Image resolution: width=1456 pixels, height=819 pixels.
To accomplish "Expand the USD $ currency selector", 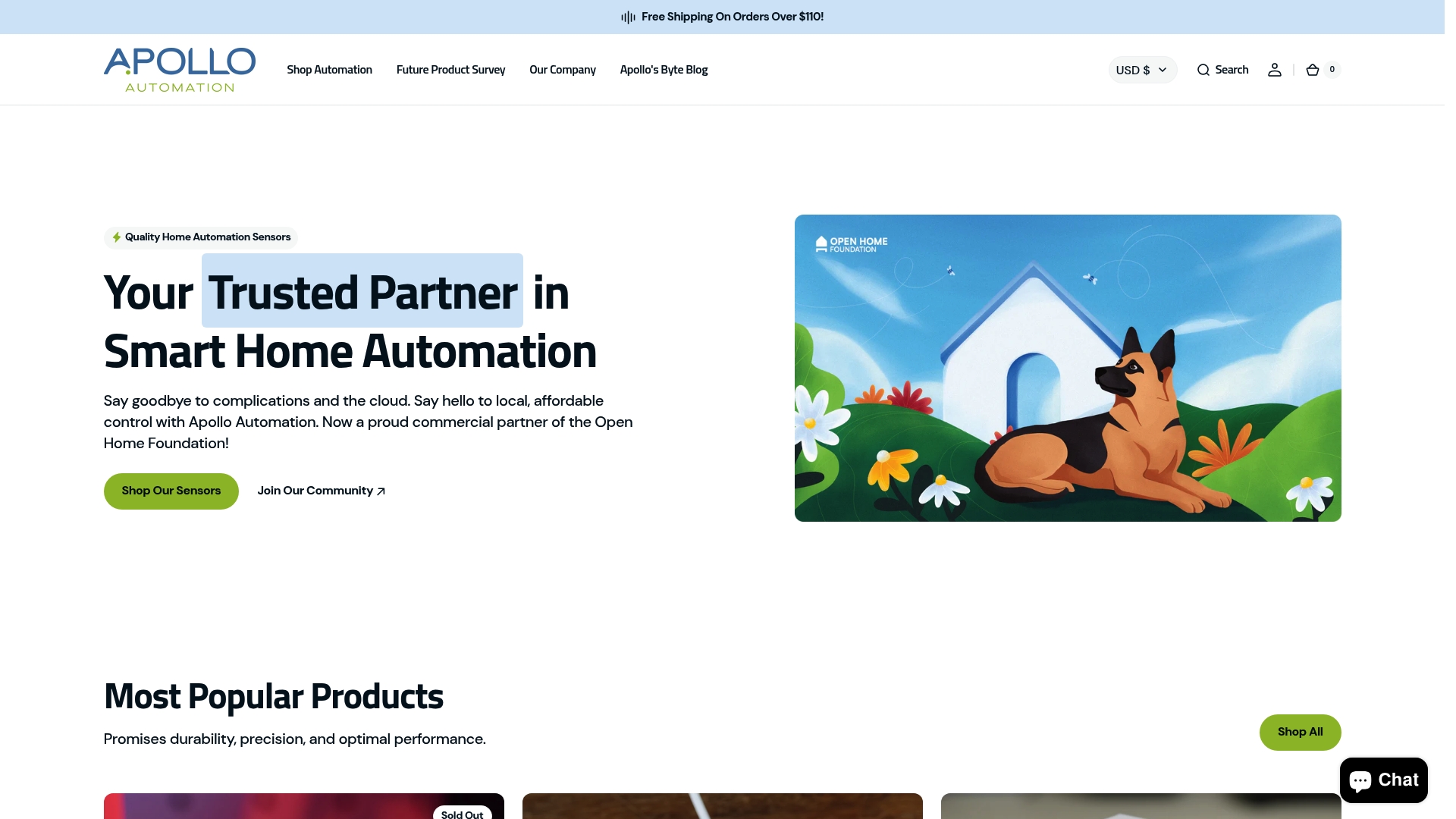I will pyautogui.click(x=1142, y=70).
